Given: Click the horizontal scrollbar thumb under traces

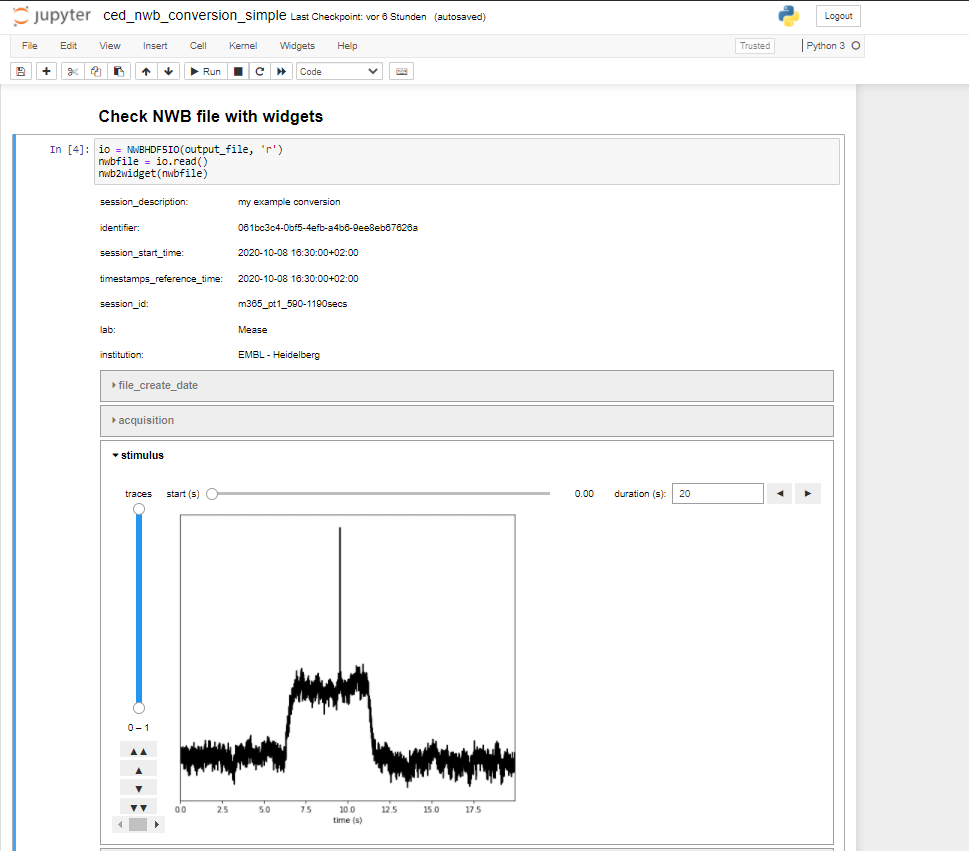Looking at the screenshot, I should click(138, 824).
